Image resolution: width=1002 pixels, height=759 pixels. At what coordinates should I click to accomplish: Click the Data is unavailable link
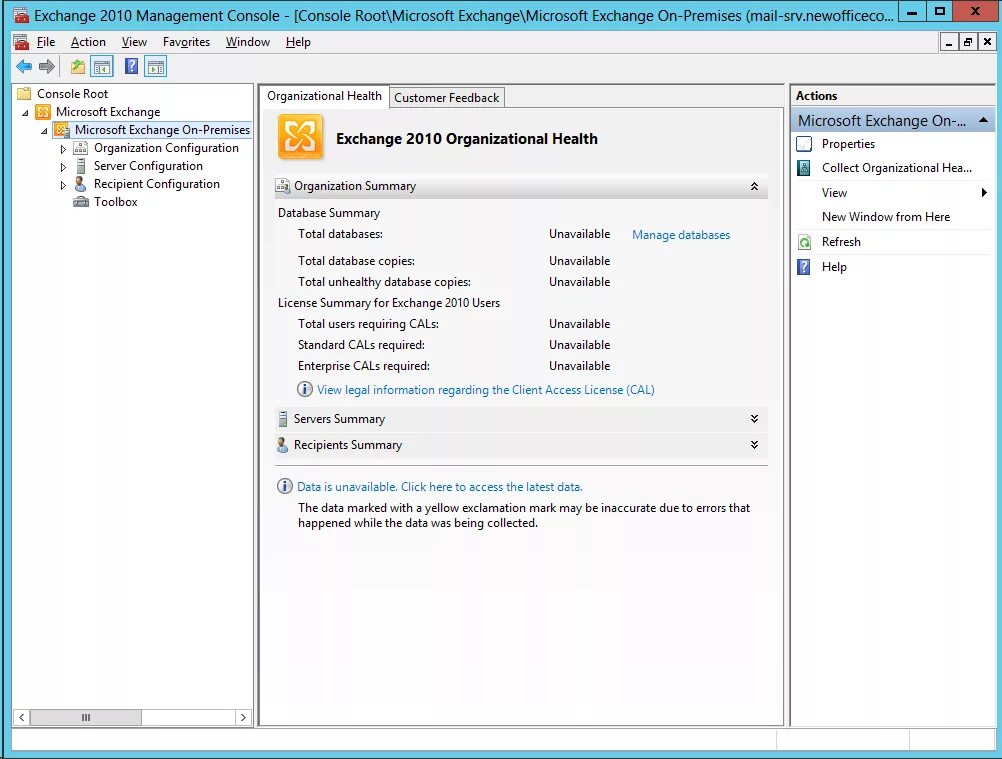[x=440, y=487]
